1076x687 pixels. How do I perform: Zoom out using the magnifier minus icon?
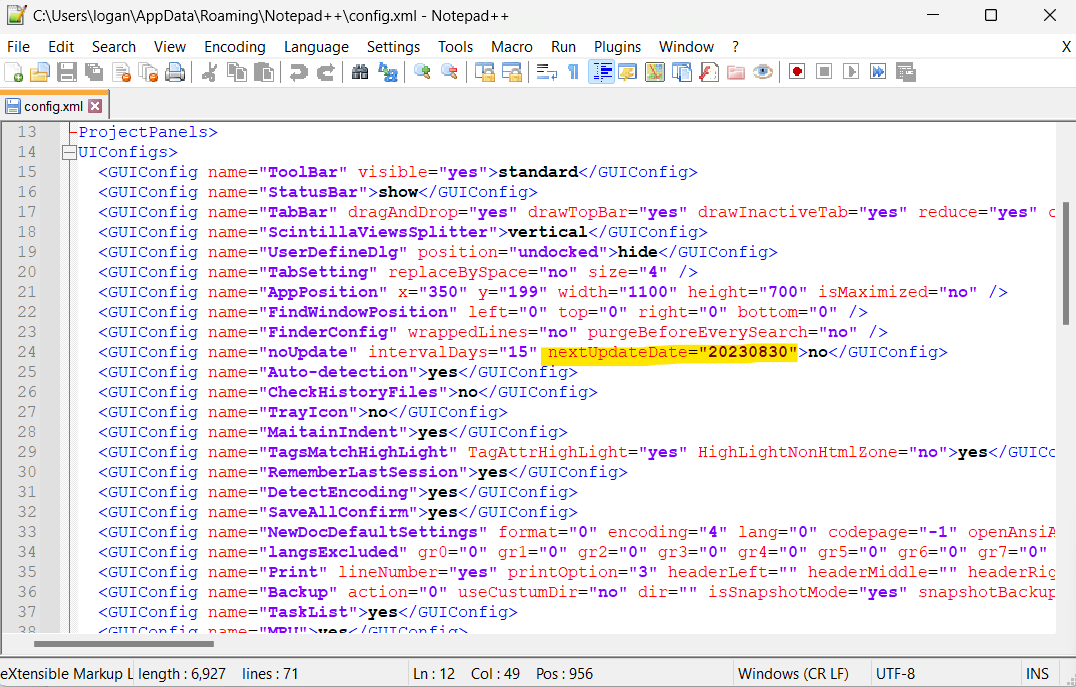(x=449, y=72)
